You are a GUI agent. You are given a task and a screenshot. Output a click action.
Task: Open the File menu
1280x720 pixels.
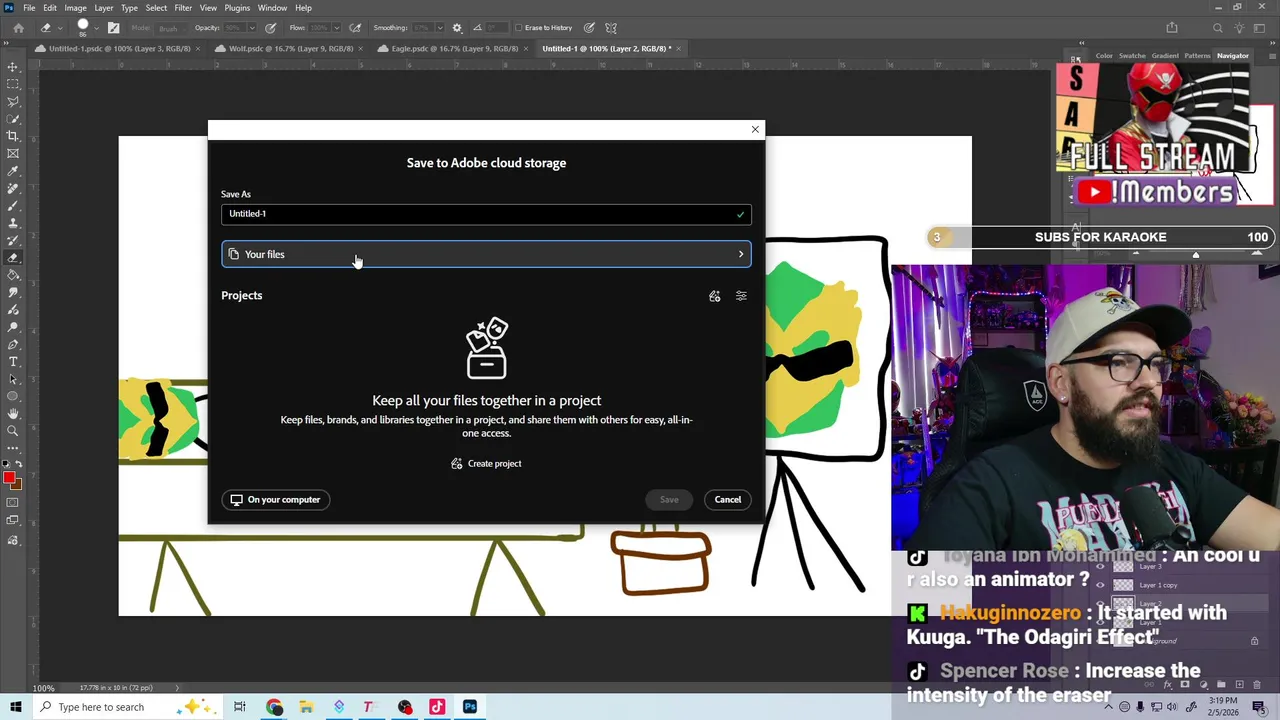point(29,8)
